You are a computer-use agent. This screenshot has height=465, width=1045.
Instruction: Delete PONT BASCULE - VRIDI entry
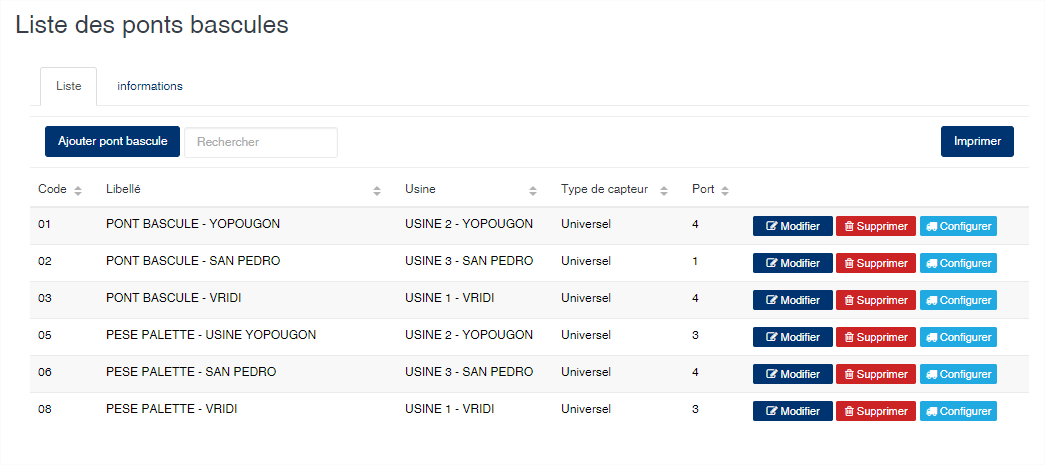(x=876, y=300)
